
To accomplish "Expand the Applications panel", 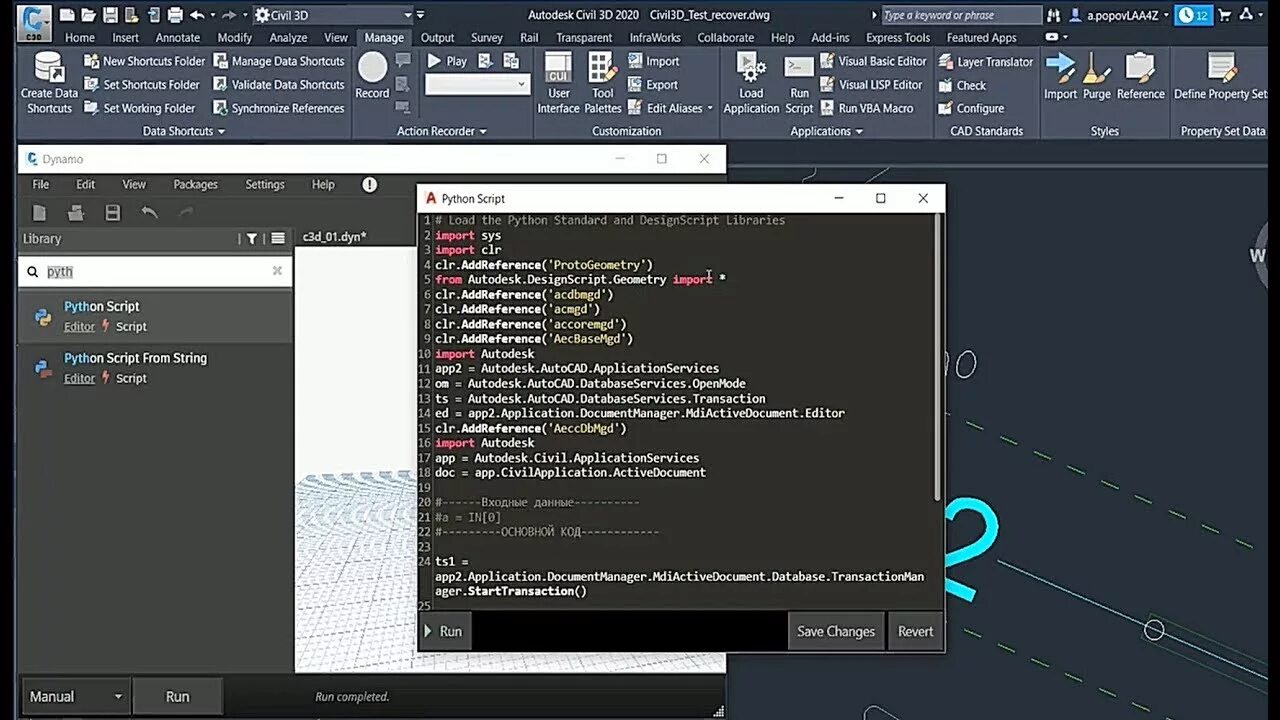I will (x=827, y=131).
